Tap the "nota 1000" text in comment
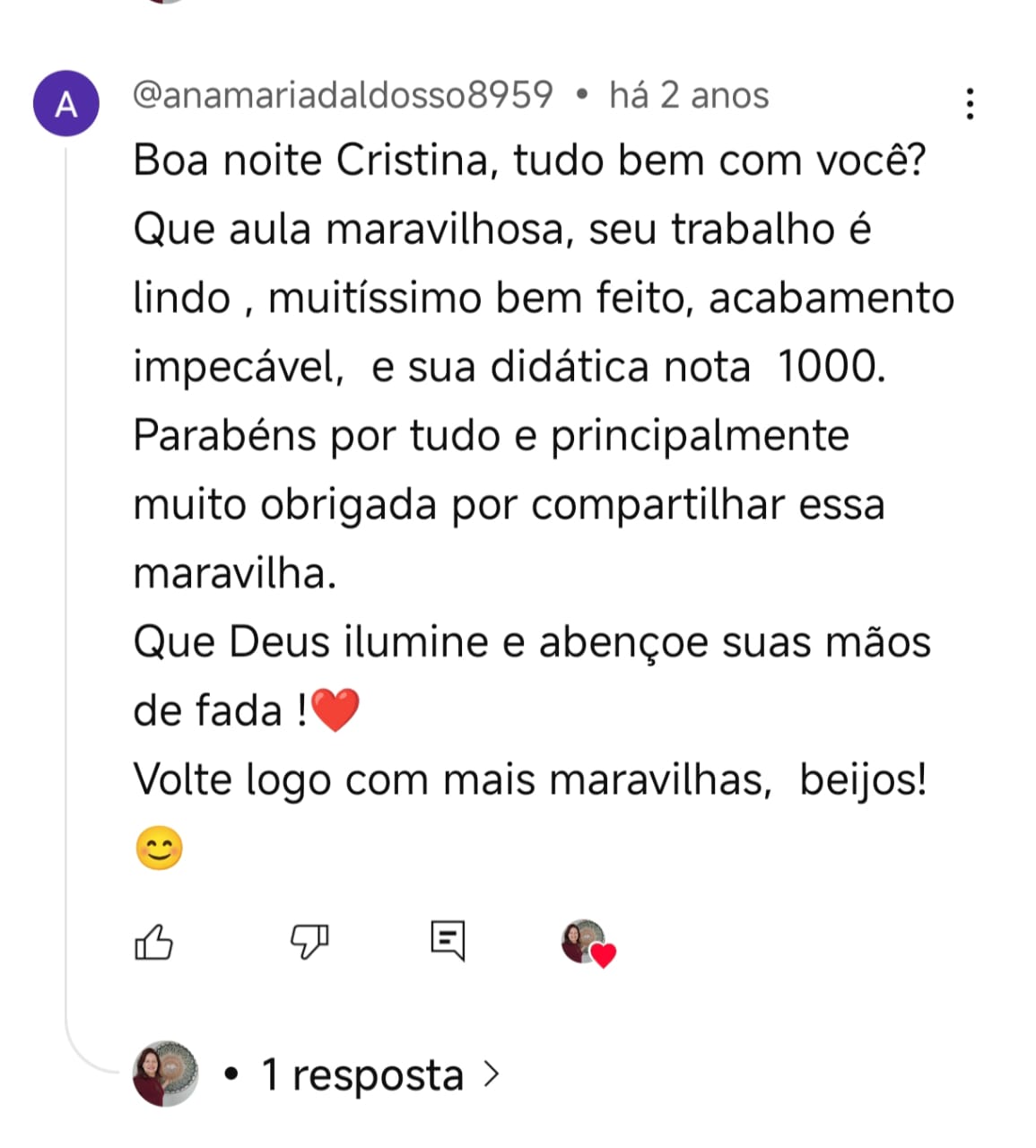The width and height of the screenshot is (1036, 1148). (x=773, y=367)
